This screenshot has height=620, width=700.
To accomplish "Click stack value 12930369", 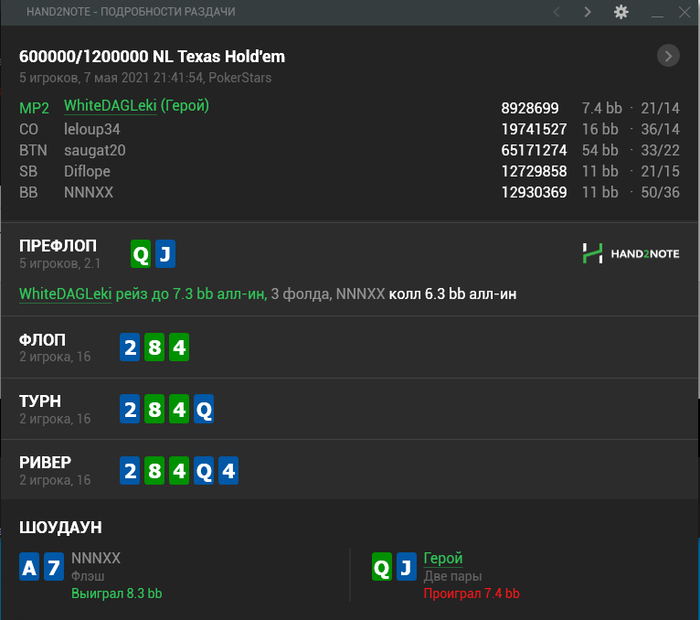I will (534, 192).
